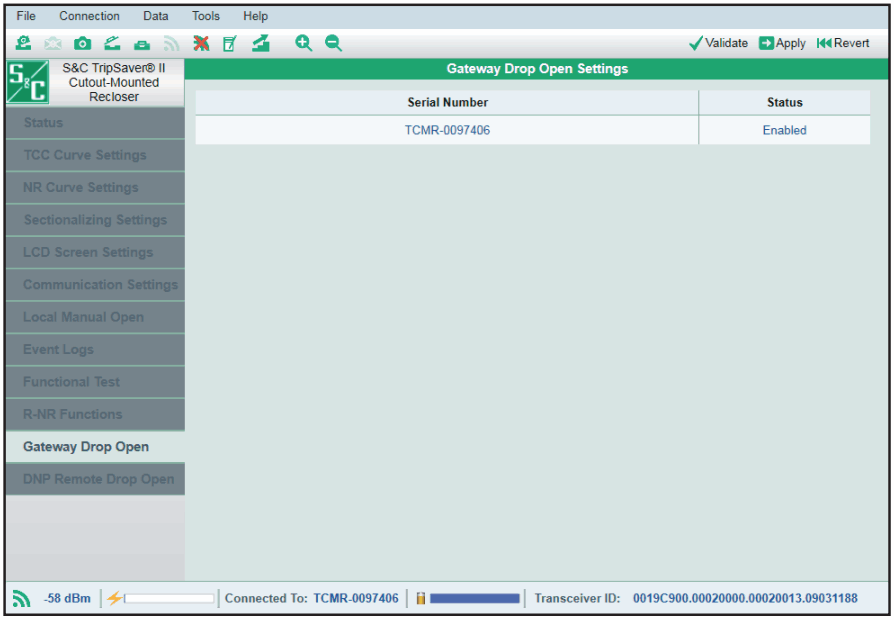Click the Revert button
The image size is (894, 620).
tap(843, 43)
